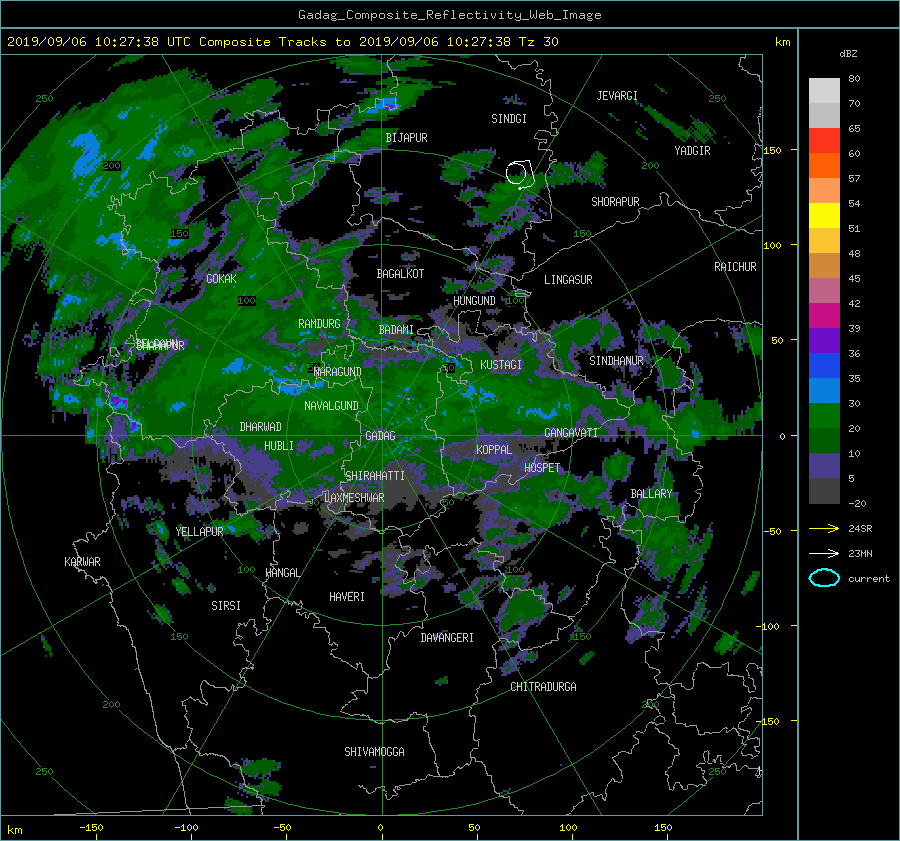Click the 150 tick on right axis
The image size is (900, 841).
773,150
